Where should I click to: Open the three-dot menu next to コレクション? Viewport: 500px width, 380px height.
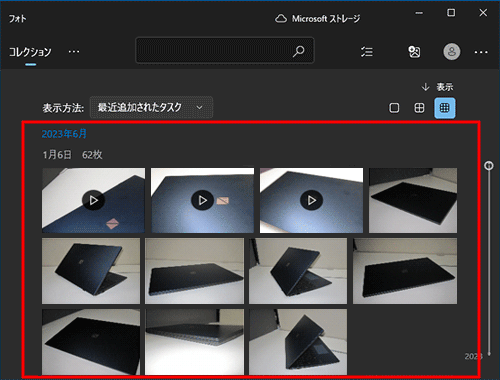click(74, 52)
